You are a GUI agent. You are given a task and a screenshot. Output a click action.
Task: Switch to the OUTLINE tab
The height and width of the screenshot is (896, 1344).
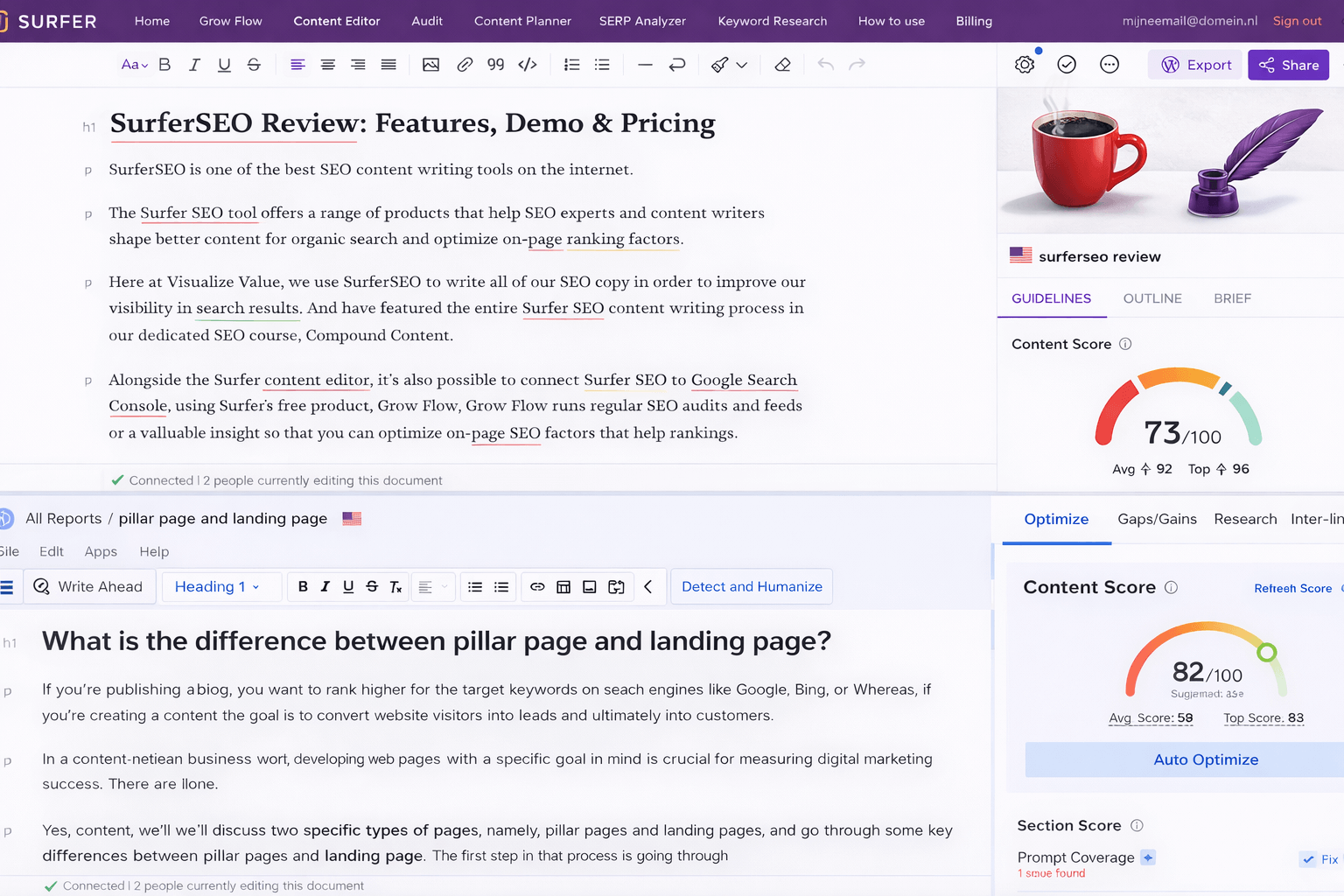coord(1152,298)
